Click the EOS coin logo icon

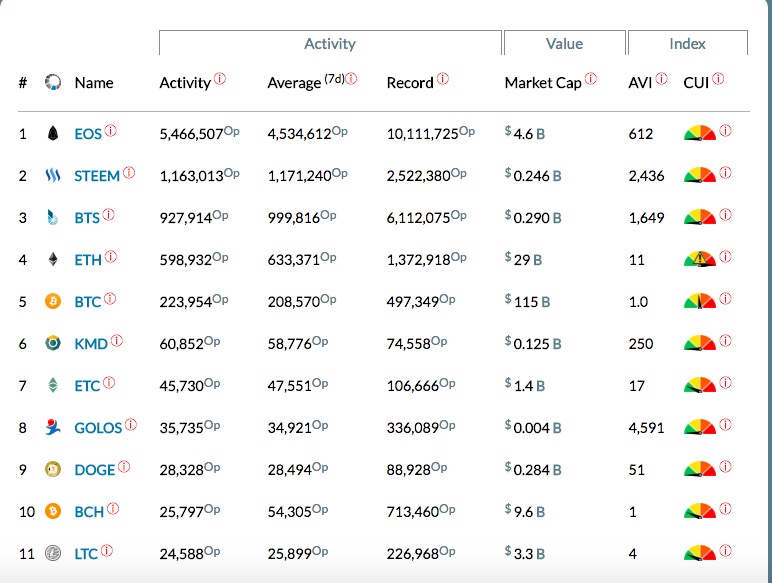53,133
